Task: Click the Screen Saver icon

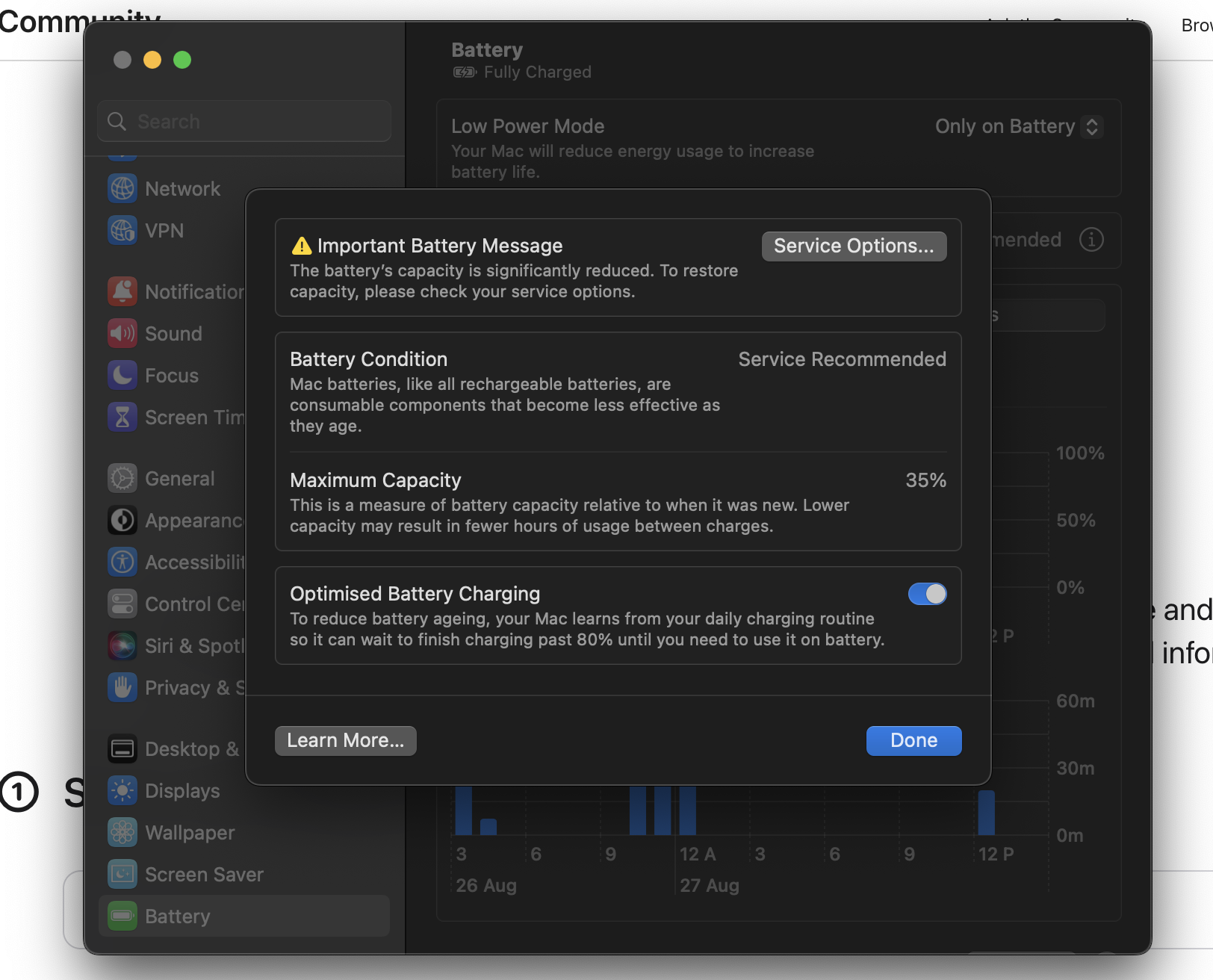Action: [122, 874]
